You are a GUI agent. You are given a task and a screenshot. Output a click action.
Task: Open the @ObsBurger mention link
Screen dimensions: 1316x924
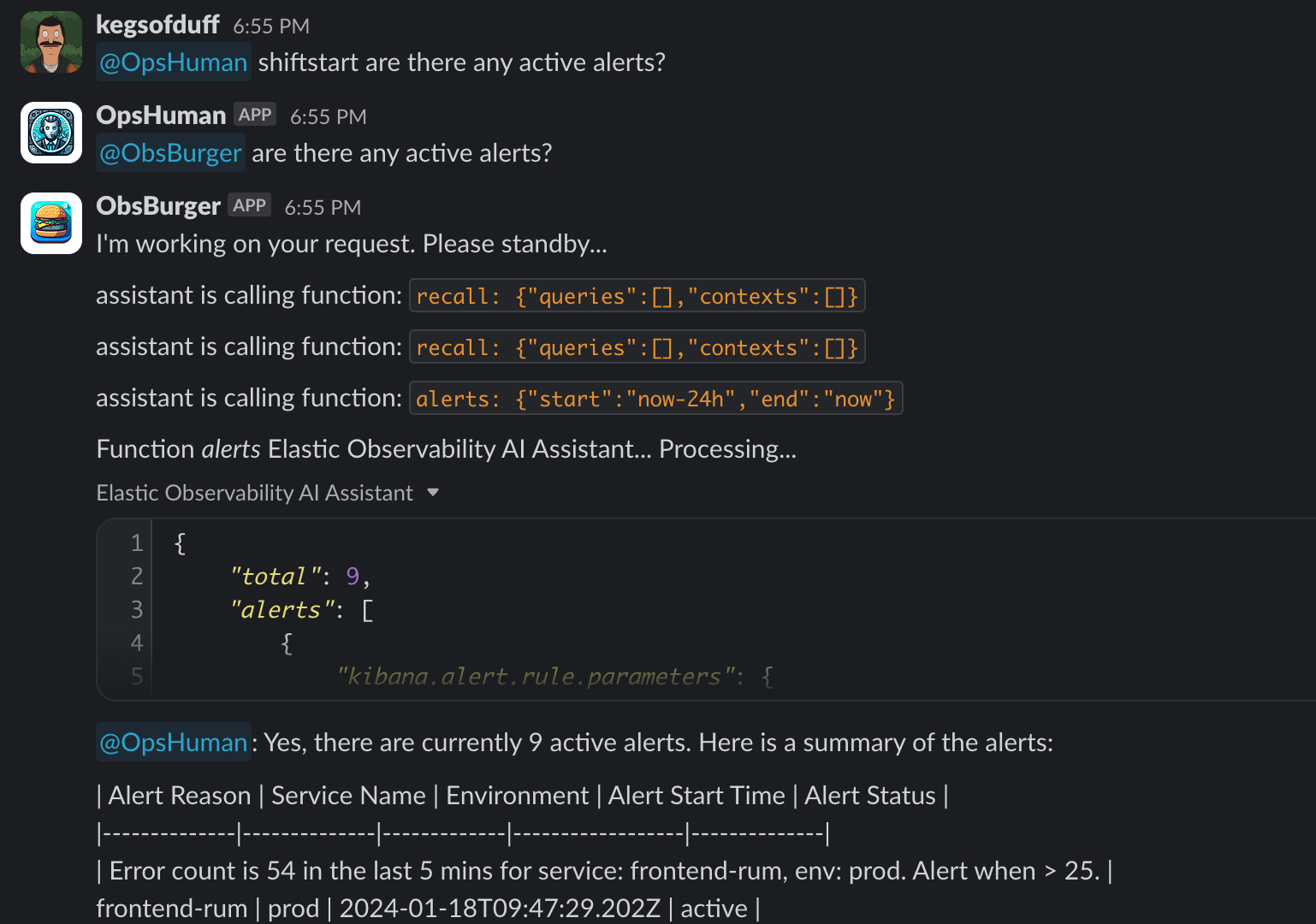[170, 152]
